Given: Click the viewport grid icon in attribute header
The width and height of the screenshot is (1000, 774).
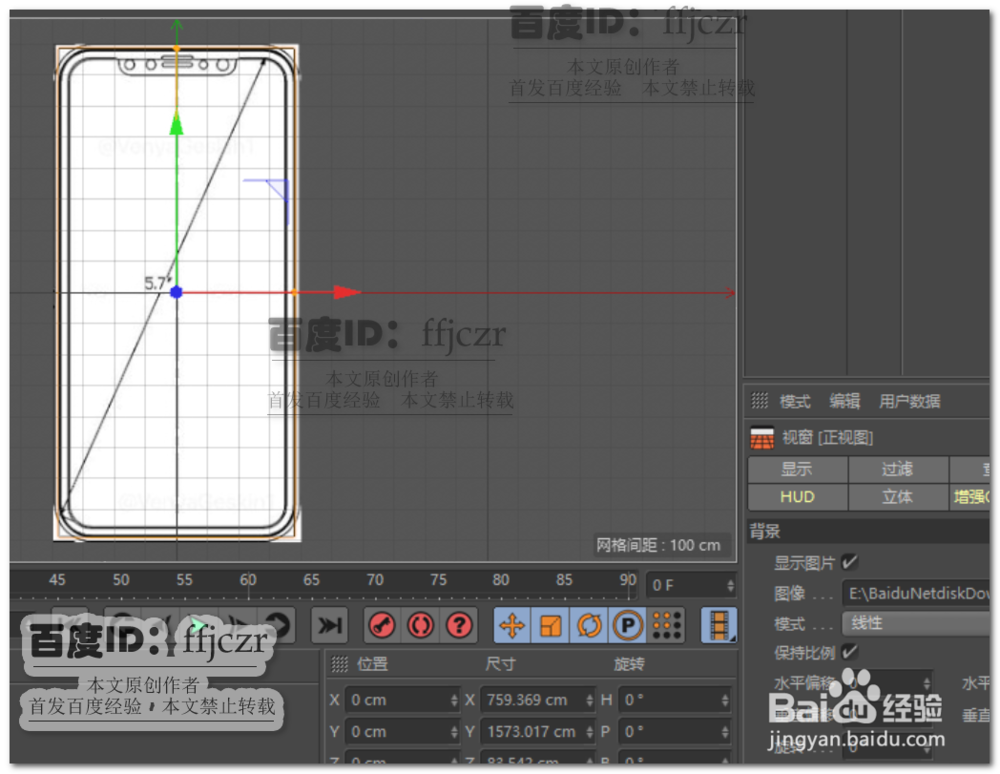Looking at the screenshot, I should click(x=762, y=438).
